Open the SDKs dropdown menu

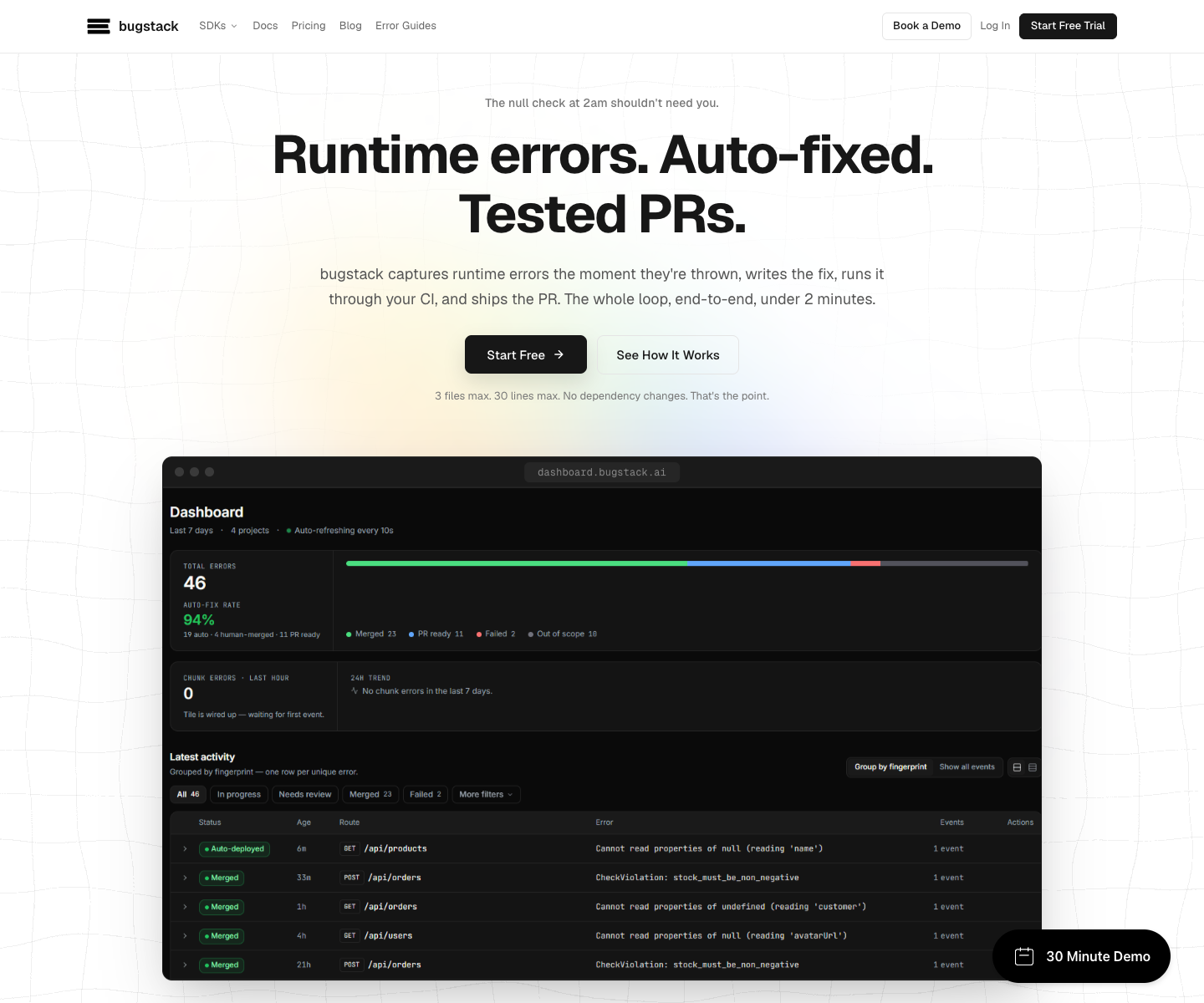tap(218, 26)
